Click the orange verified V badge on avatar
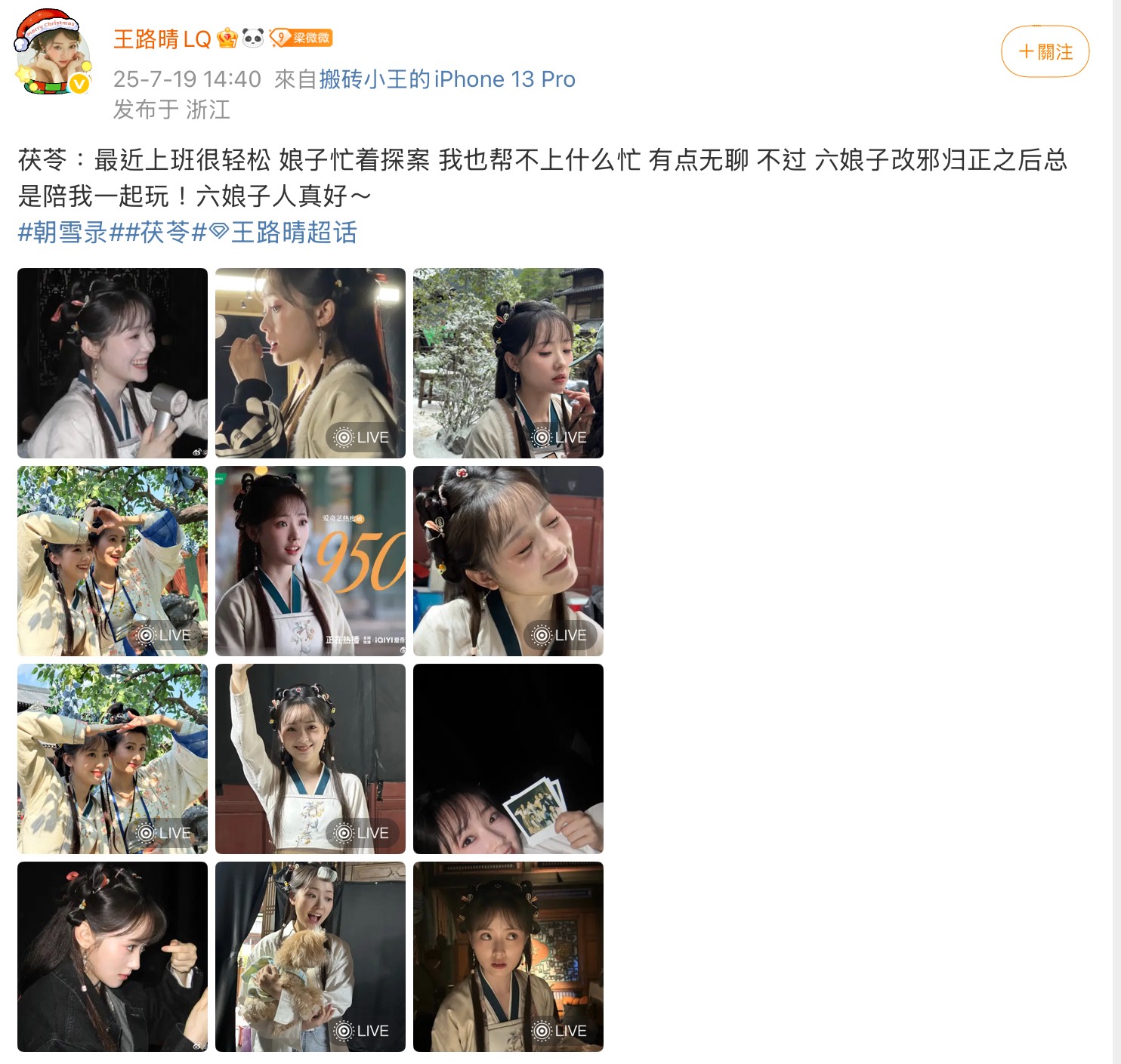Viewport: 1121px width, 1064px height. [x=79, y=84]
